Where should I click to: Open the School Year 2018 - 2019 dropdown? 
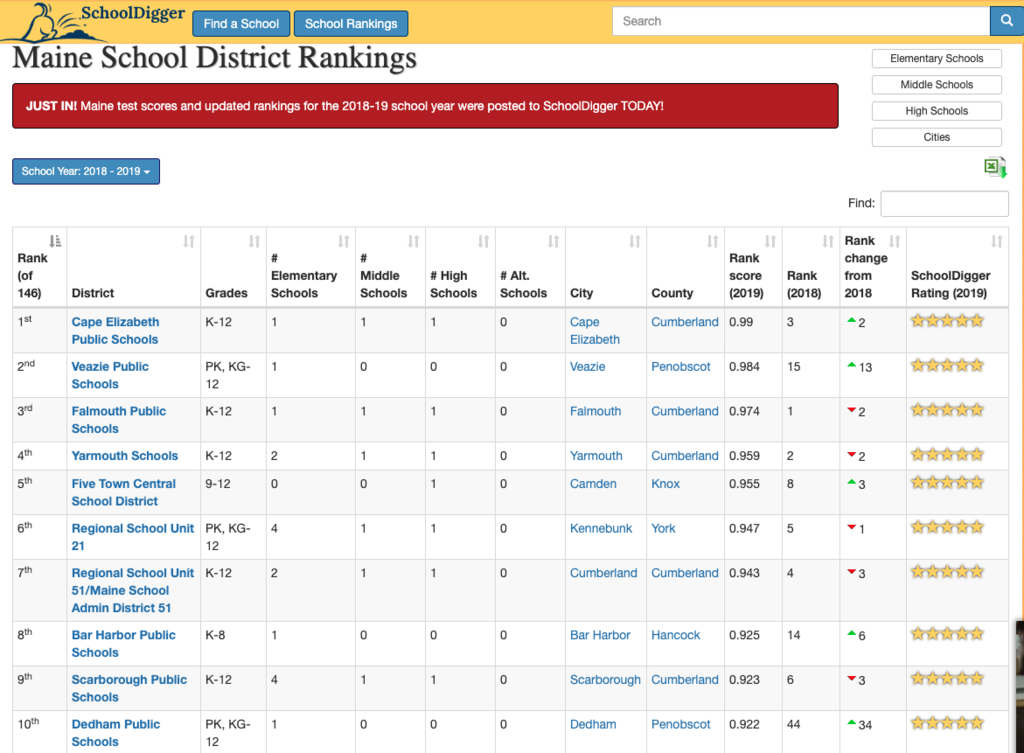[86, 171]
